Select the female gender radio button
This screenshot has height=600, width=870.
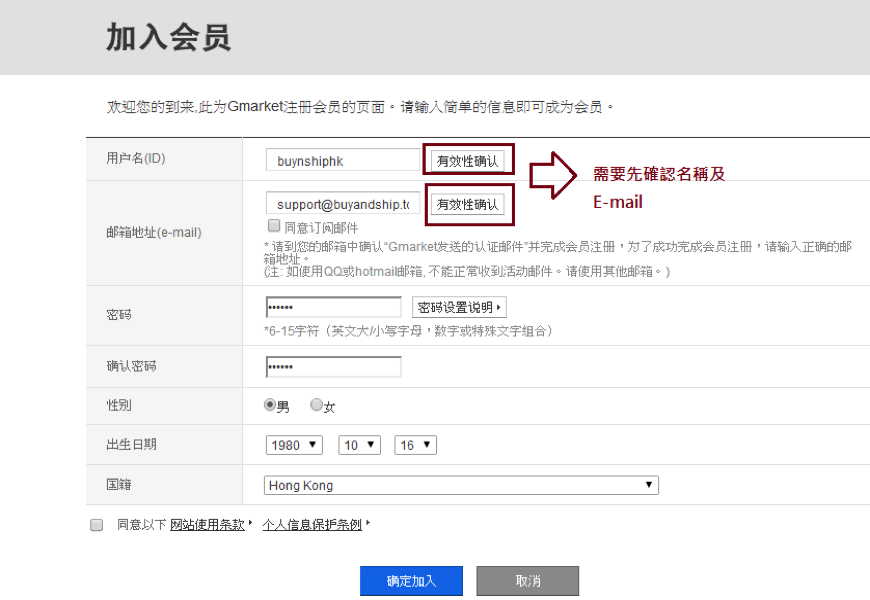317,405
